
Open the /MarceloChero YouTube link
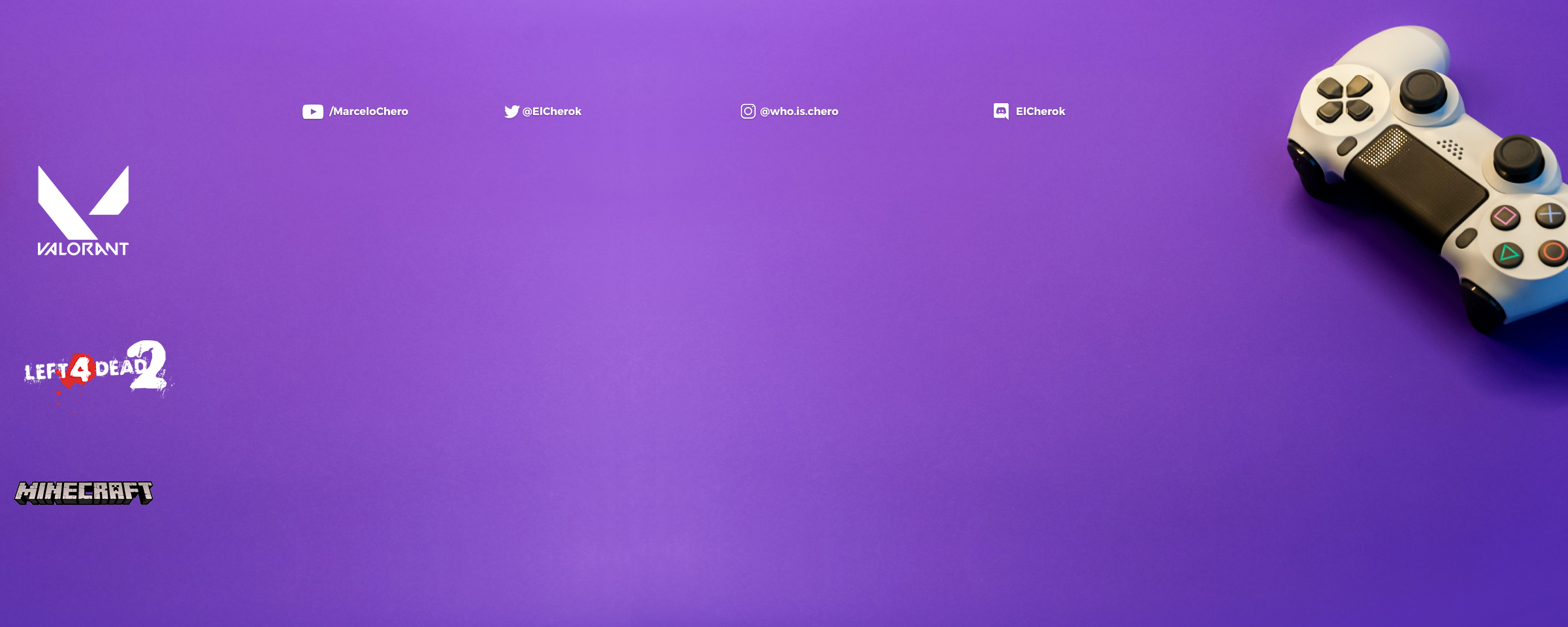click(368, 112)
